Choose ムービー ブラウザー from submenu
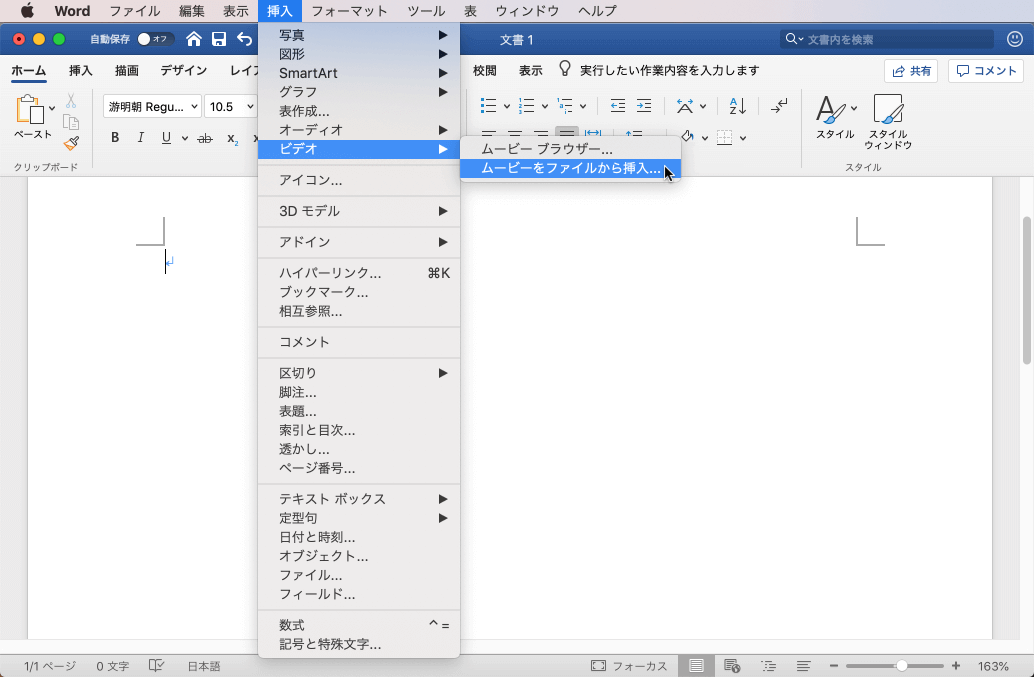 pos(570,150)
